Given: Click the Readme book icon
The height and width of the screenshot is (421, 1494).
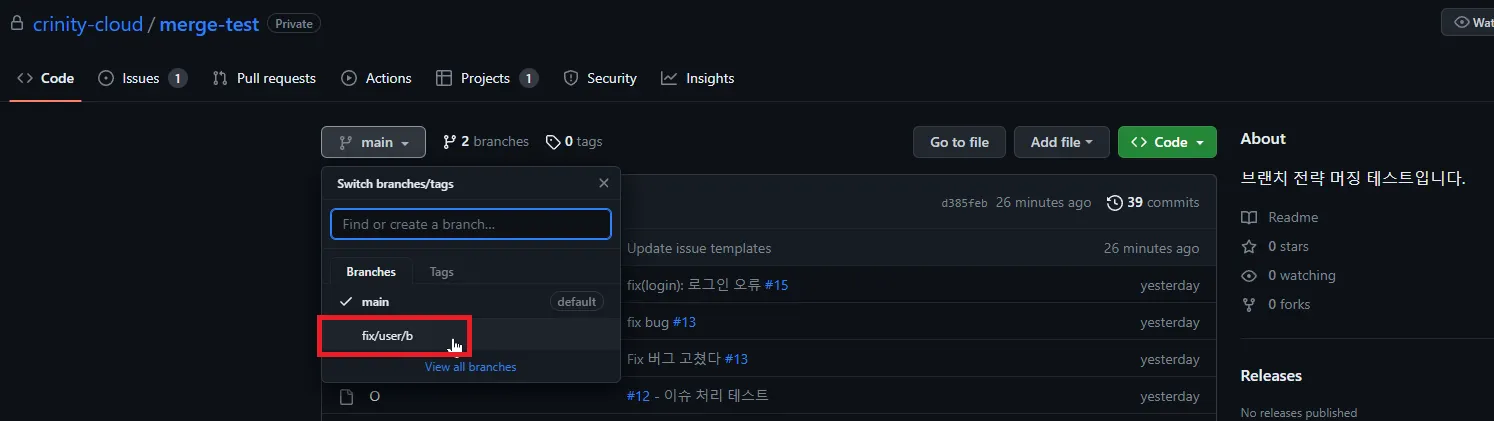Looking at the screenshot, I should pos(1248,218).
